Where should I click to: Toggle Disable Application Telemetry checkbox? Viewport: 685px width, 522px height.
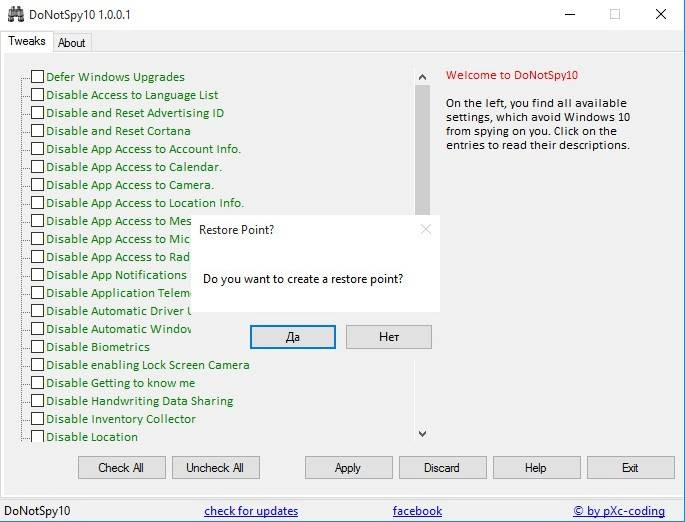coord(38,292)
